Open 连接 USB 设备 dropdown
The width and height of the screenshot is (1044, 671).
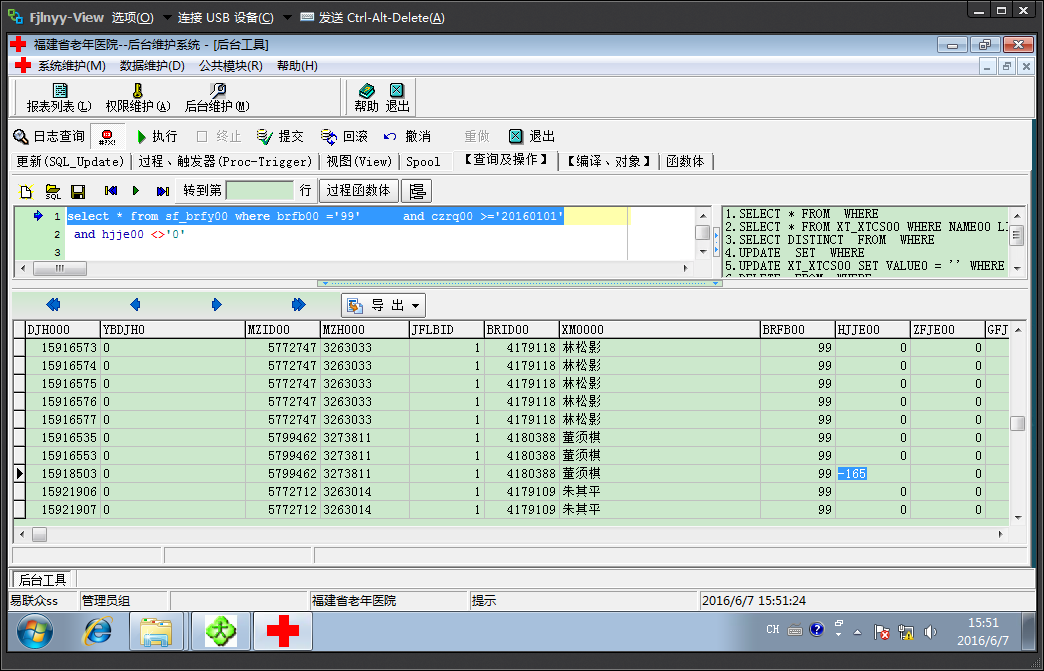click(x=287, y=18)
